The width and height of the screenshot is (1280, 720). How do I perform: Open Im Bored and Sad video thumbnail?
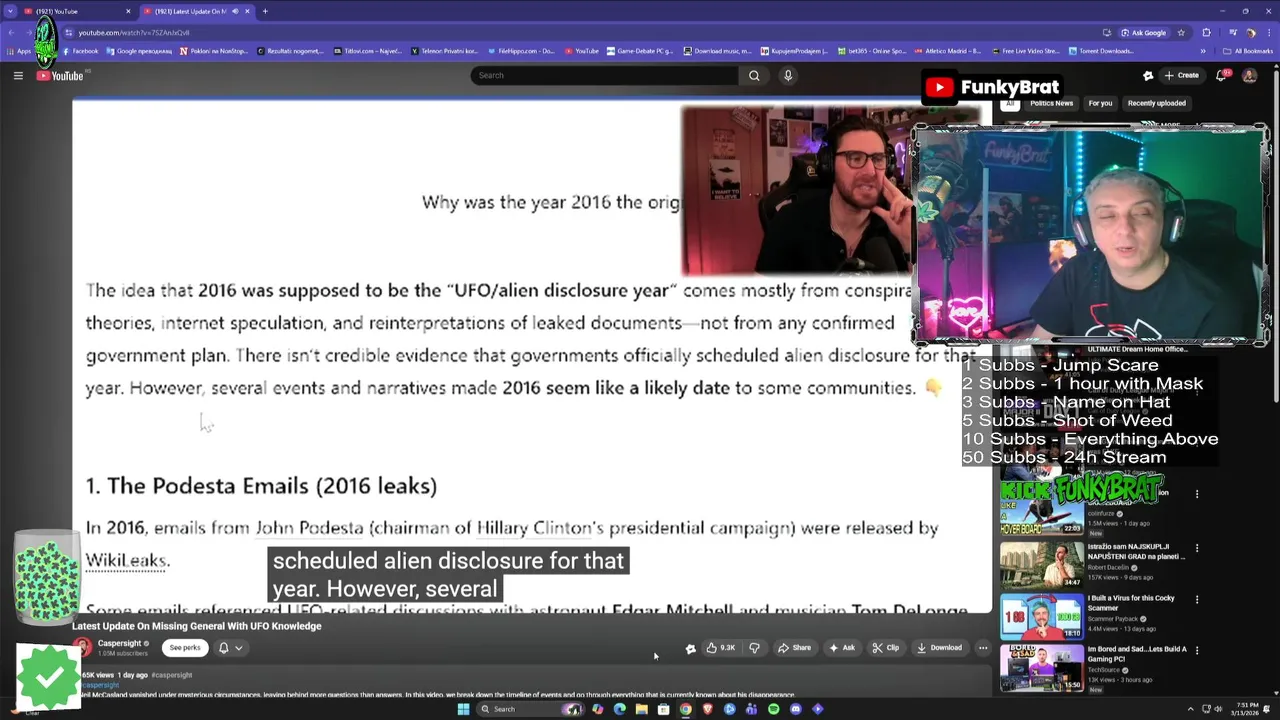(1042, 668)
